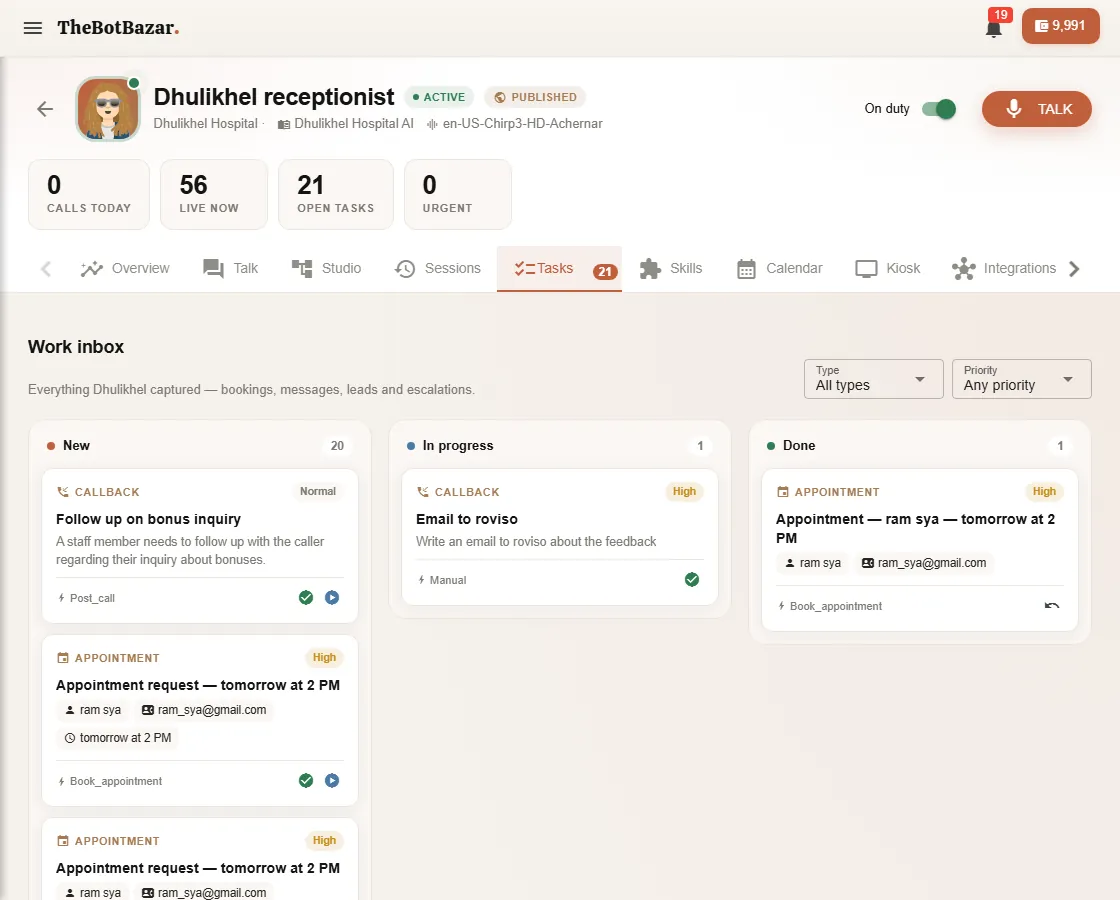The height and width of the screenshot is (900, 1120).
Task: Open 'Follow up on bonus inquiry' card title
Action: point(149,519)
